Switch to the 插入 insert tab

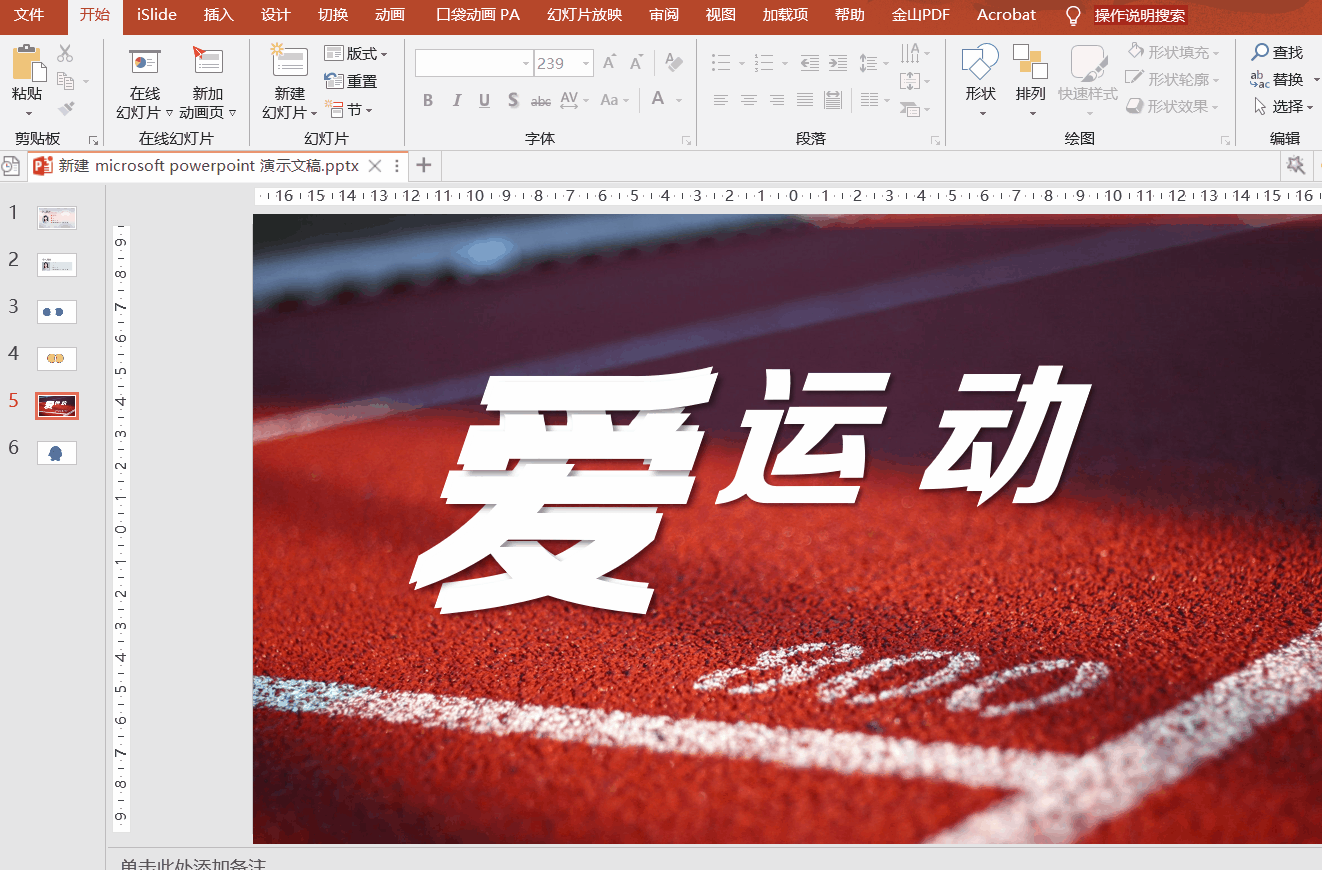tap(218, 15)
